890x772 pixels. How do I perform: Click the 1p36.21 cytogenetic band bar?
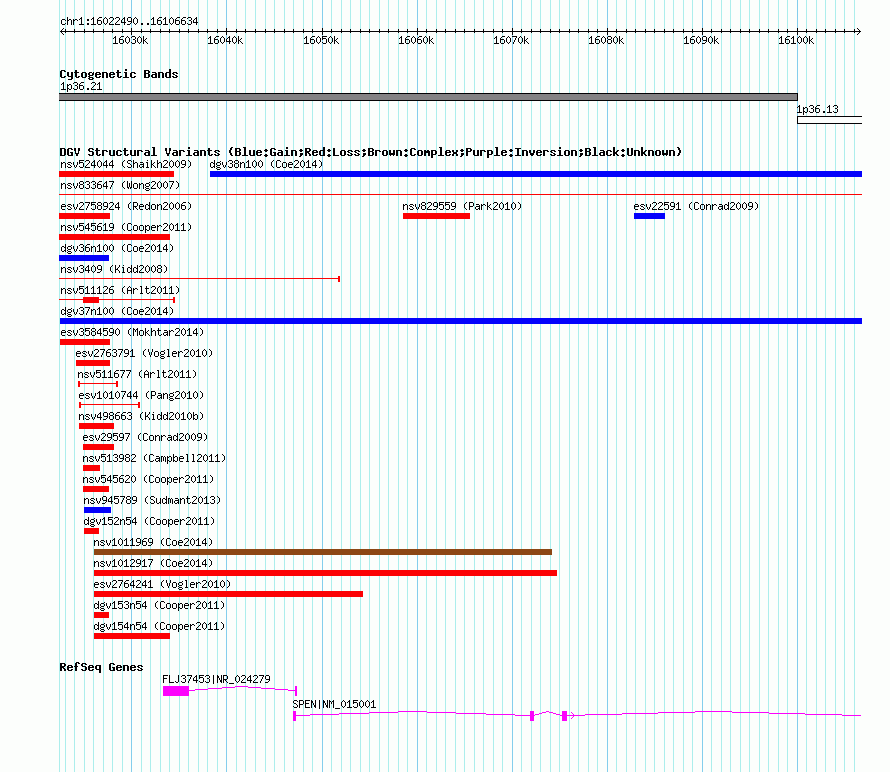point(429,97)
